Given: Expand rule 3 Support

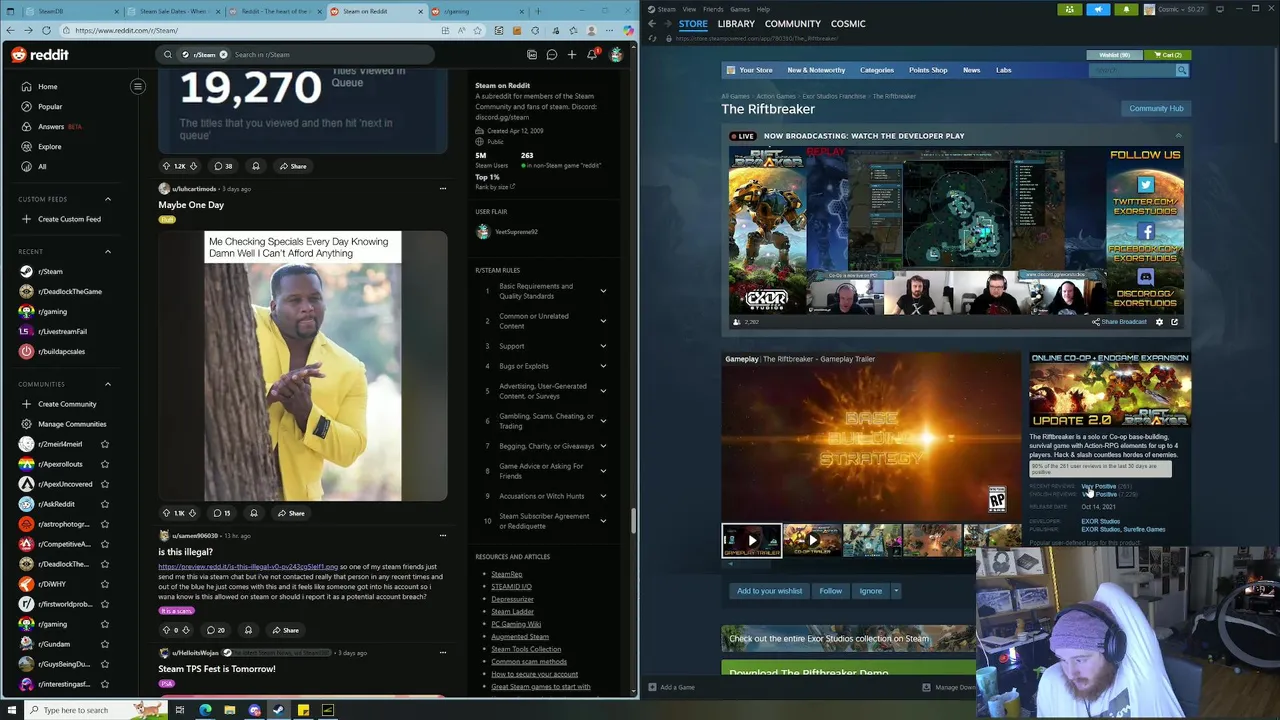Looking at the screenshot, I should (603, 346).
